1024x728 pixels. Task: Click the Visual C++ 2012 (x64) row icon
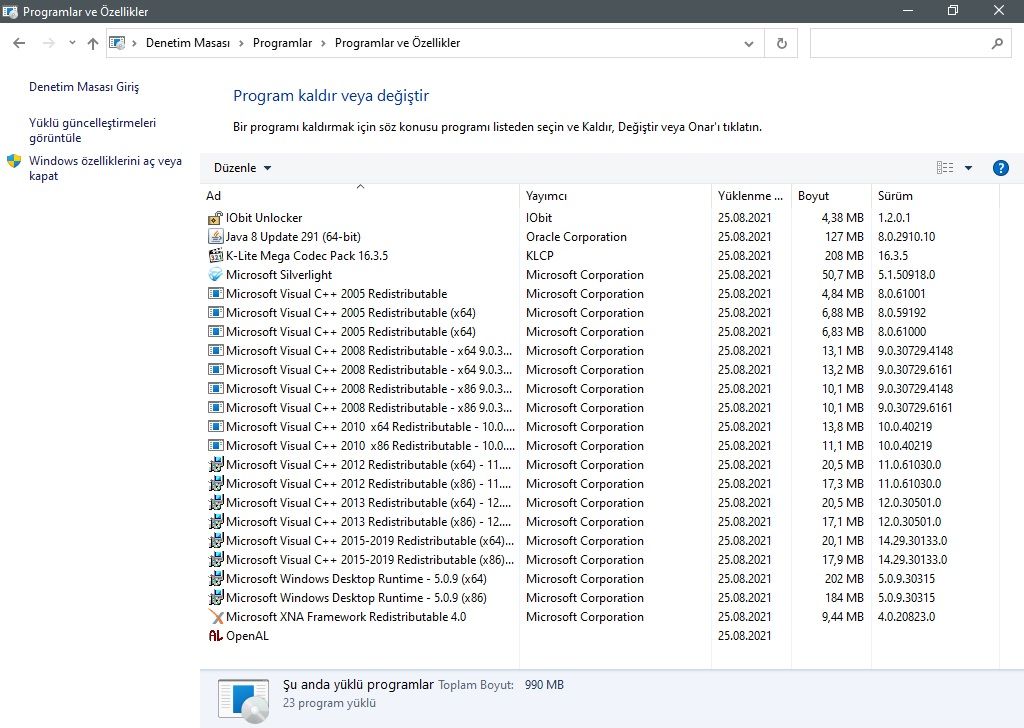[x=216, y=465]
